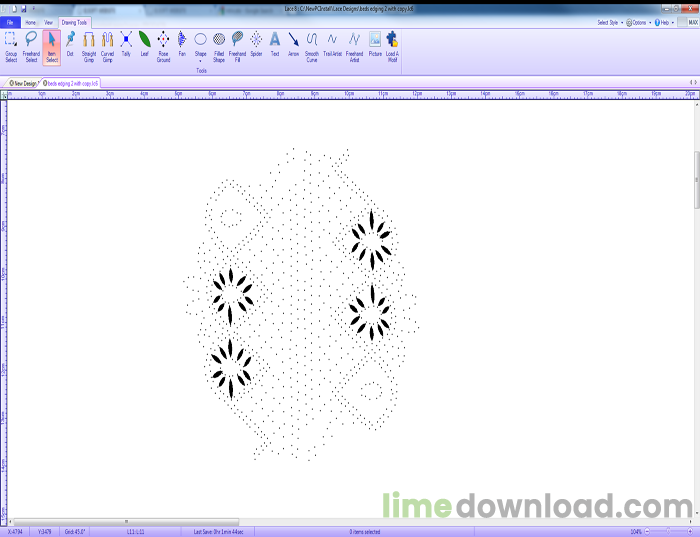
Task: Open the Select Style dropdown
Action: tap(610, 22)
